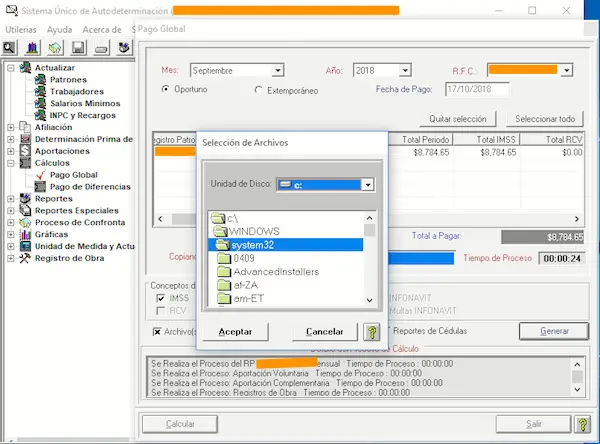Click the help icon beside Salir

pos(582,424)
